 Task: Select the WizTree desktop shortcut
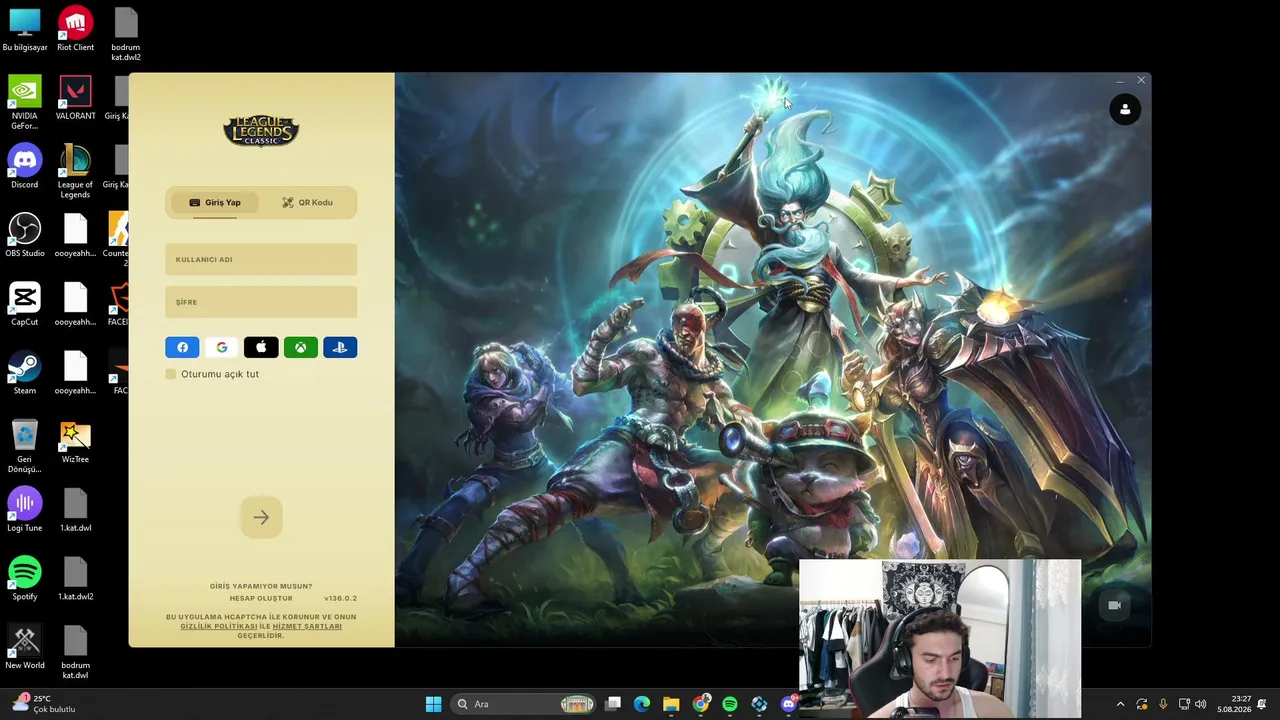(x=75, y=442)
